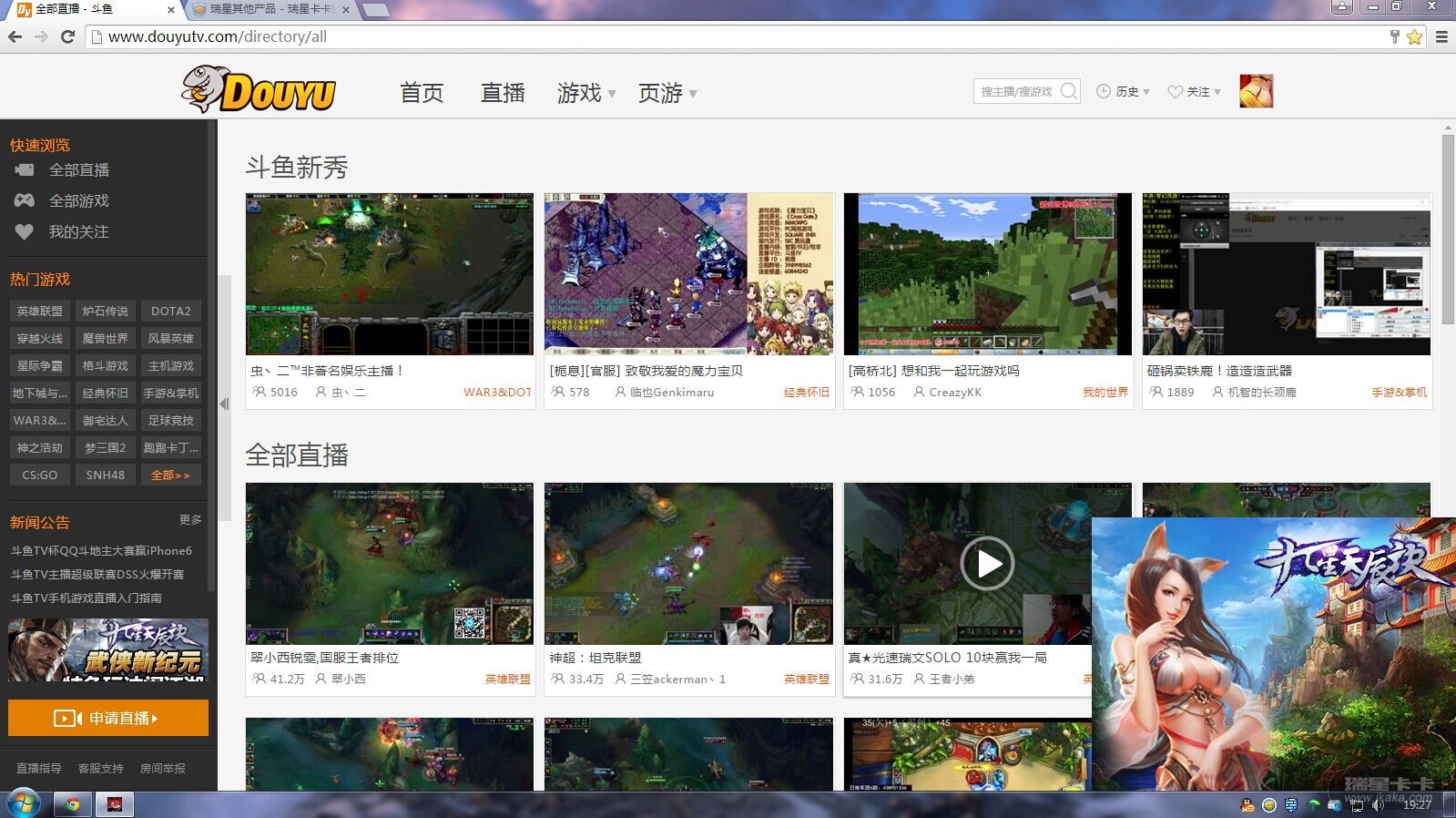The width and height of the screenshot is (1456, 818).
Task: Click the 英雄联盟 tag in the sidebar
Action: [40, 311]
